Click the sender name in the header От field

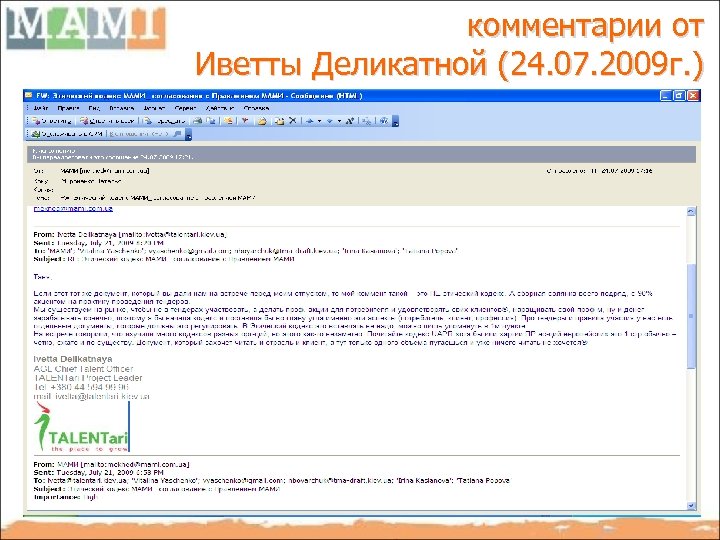tap(105, 171)
